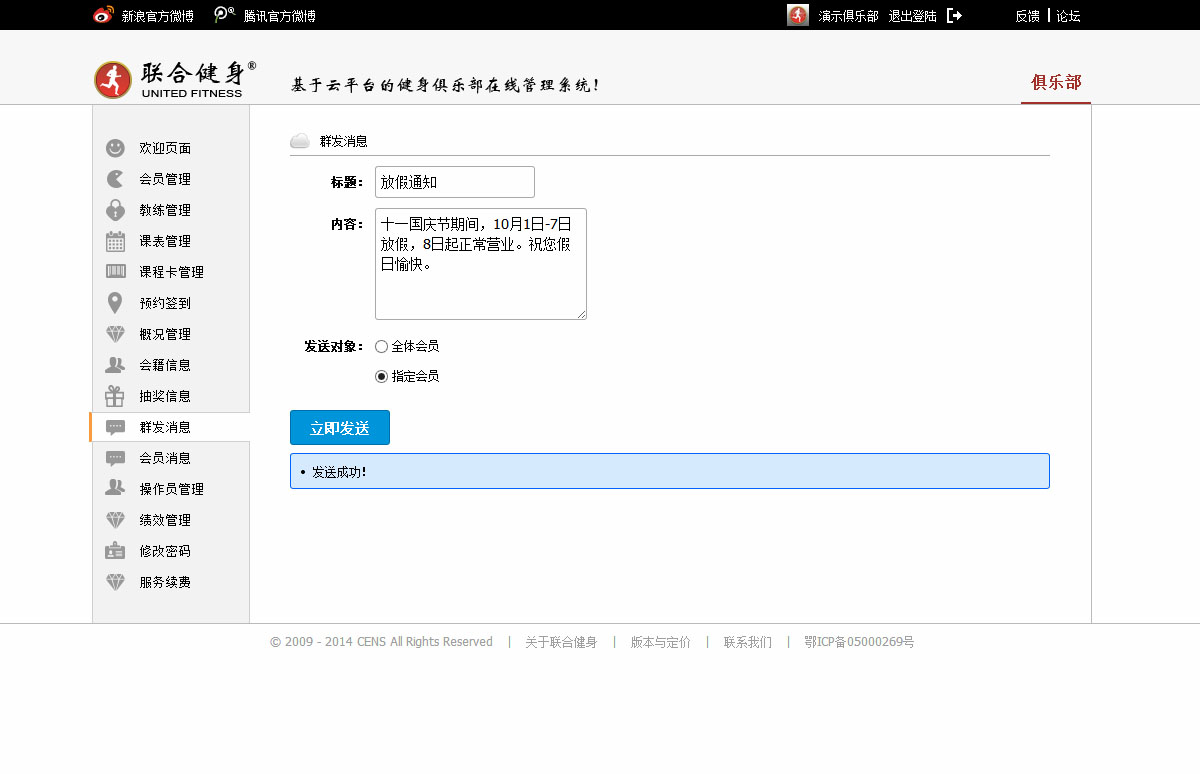Click the Sina Weibo logo icon
This screenshot has height=774, width=1200.
[x=104, y=15]
